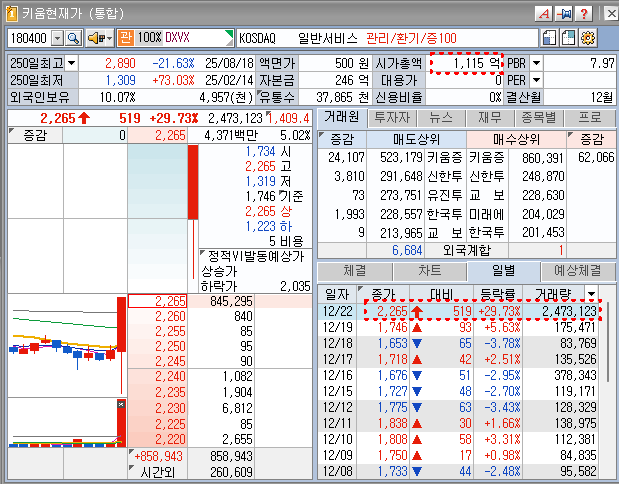Image resolution: width=619 pixels, height=484 pixels.
Task: Switch to the 투자자 tab
Action: [392, 117]
